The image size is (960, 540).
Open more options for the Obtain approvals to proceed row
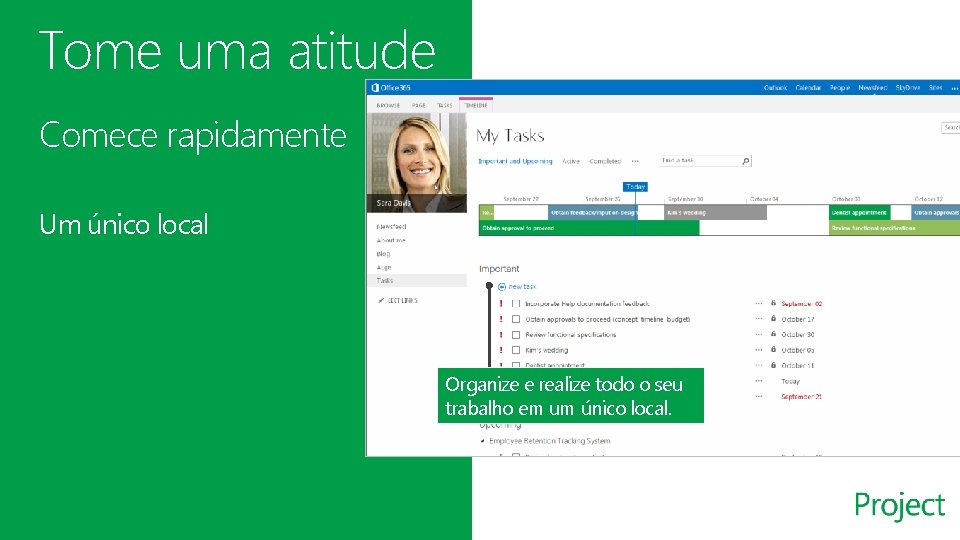(x=759, y=319)
